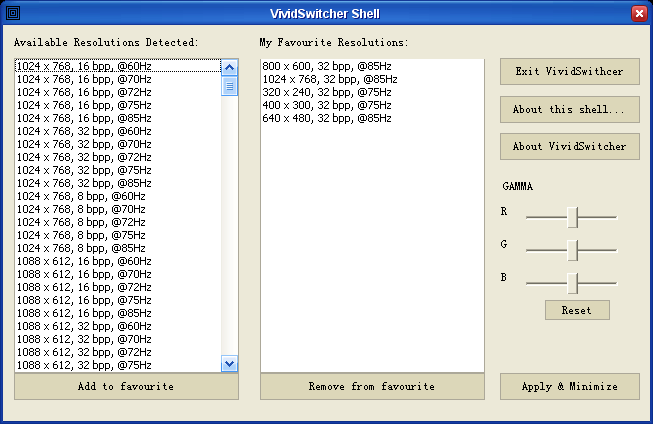Select 1024 x 768, 16 bpp, @70Hz

(x=118, y=79)
